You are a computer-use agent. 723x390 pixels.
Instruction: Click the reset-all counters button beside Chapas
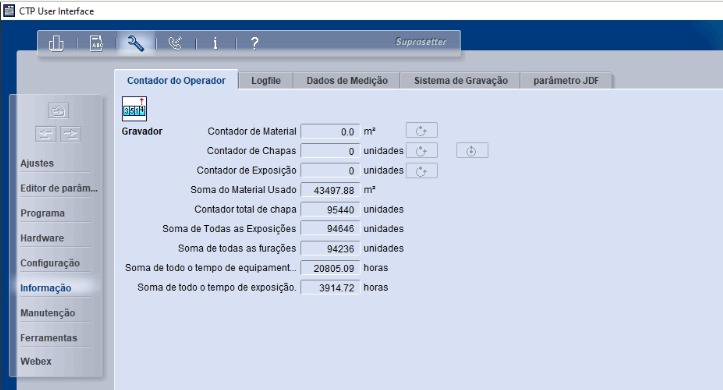click(472, 151)
